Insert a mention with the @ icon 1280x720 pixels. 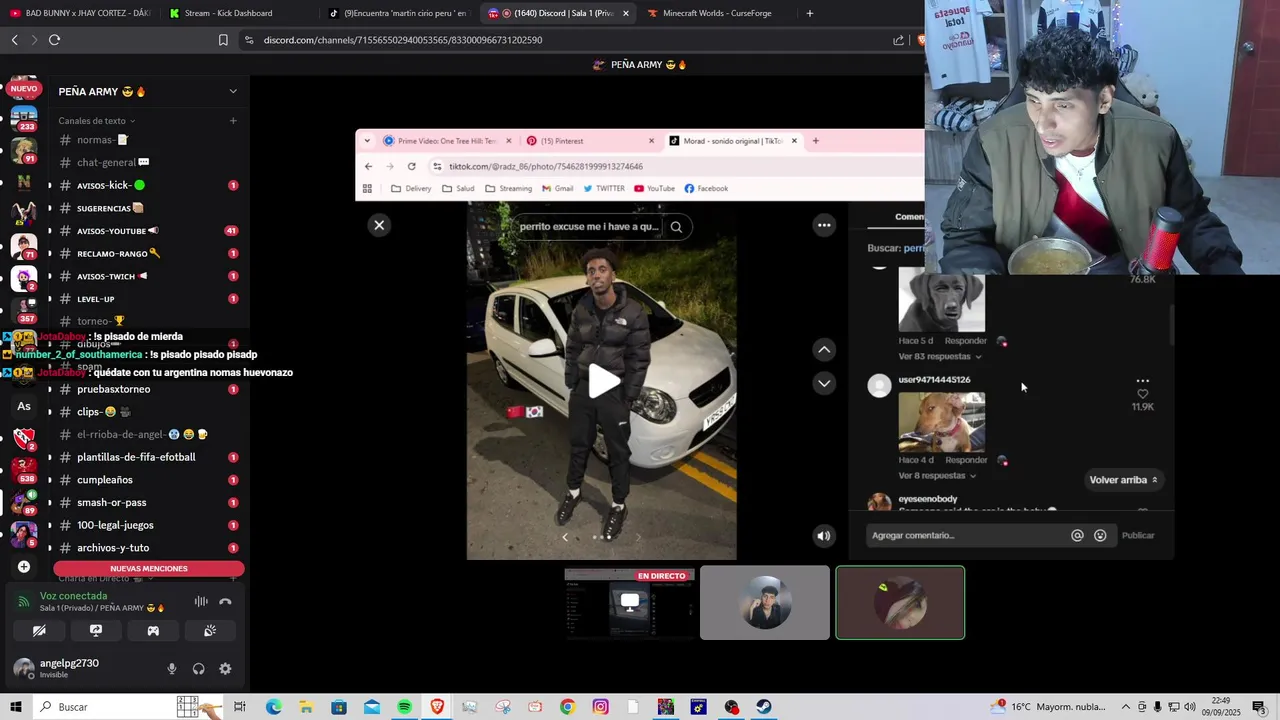pos(1077,535)
